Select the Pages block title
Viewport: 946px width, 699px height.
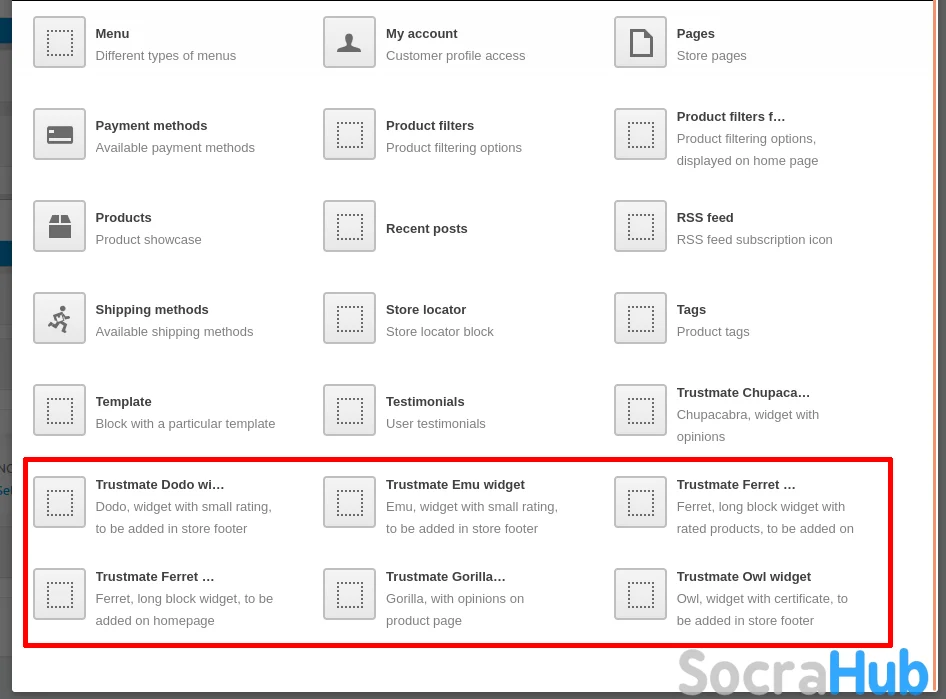pos(696,34)
